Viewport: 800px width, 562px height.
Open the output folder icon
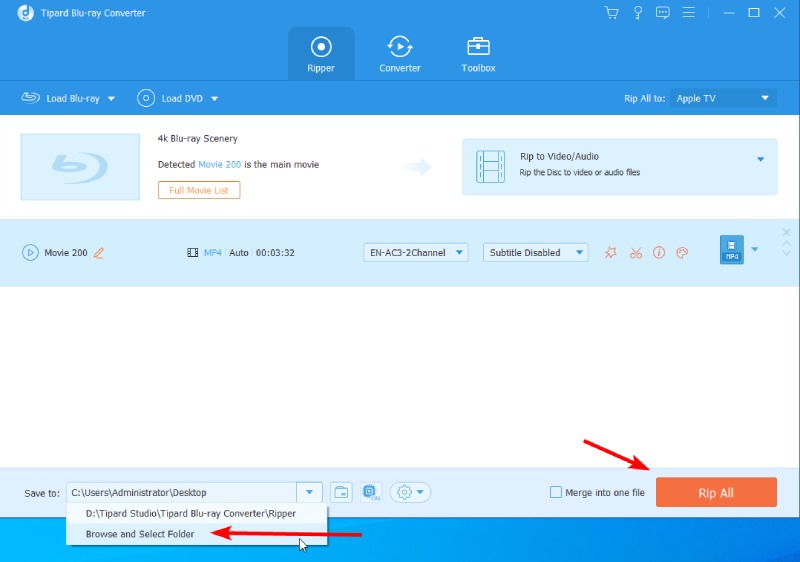[x=341, y=493]
